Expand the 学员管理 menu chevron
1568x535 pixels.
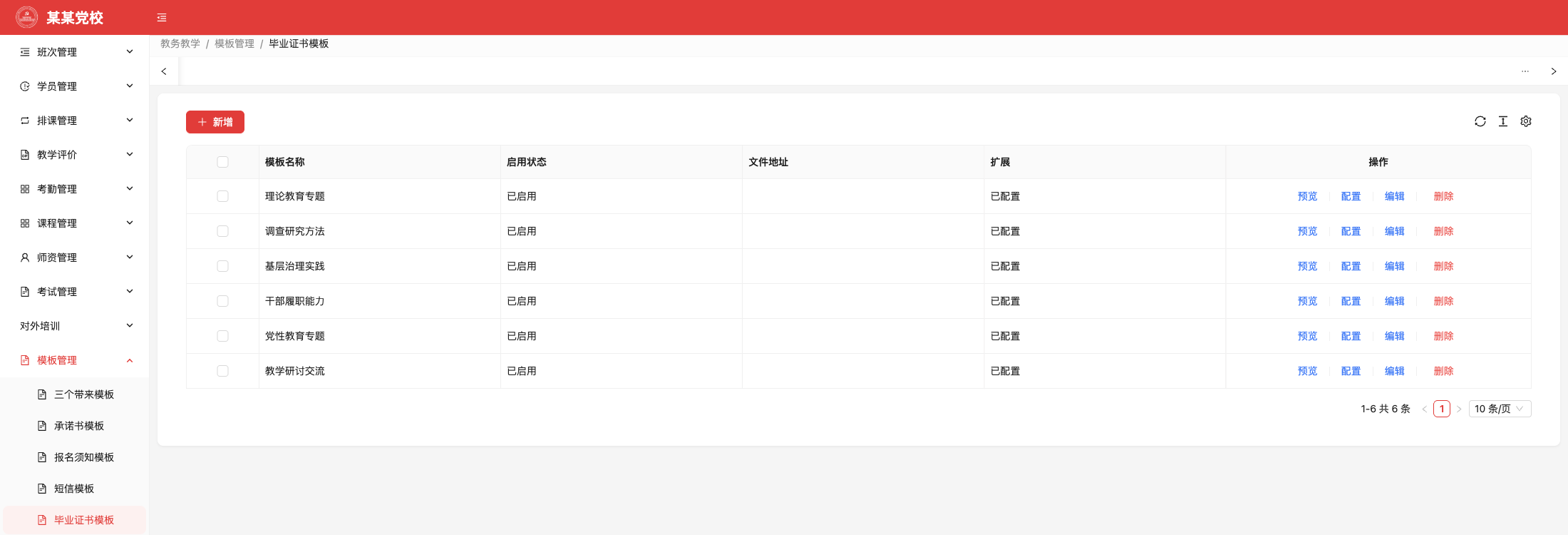click(130, 86)
